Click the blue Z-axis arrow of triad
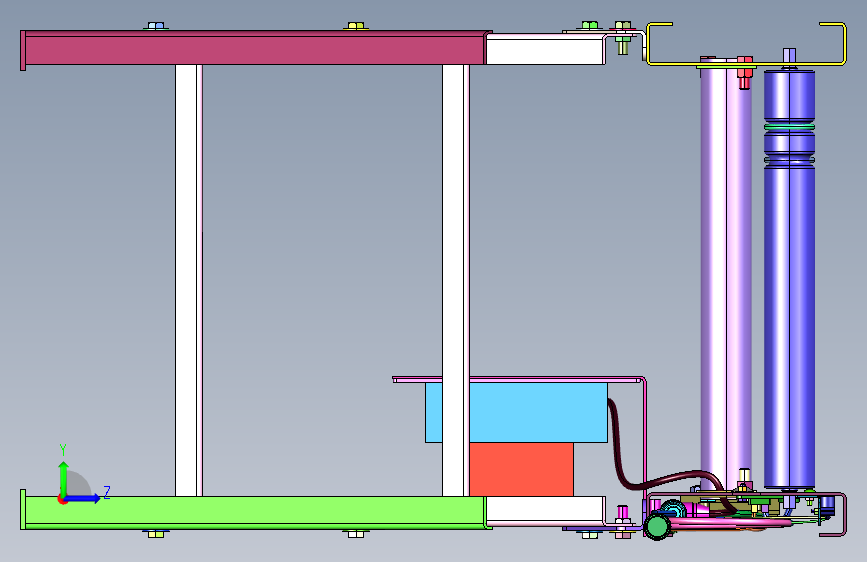Image resolution: width=867 pixels, height=562 pixels. (x=83, y=498)
